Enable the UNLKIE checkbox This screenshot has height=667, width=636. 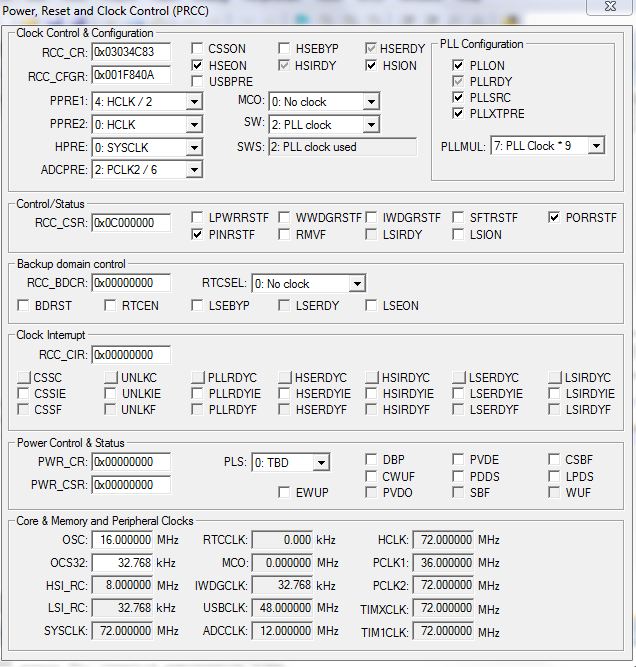click(x=110, y=393)
